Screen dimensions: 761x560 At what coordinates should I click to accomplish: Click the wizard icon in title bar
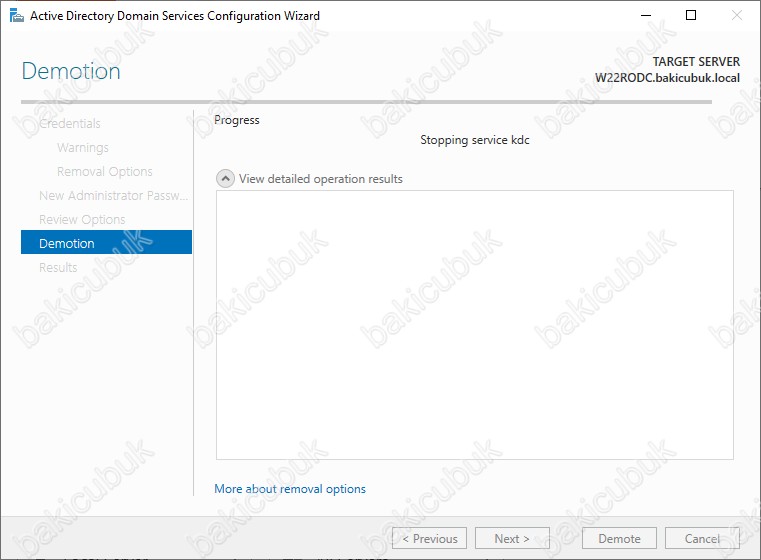16,16
